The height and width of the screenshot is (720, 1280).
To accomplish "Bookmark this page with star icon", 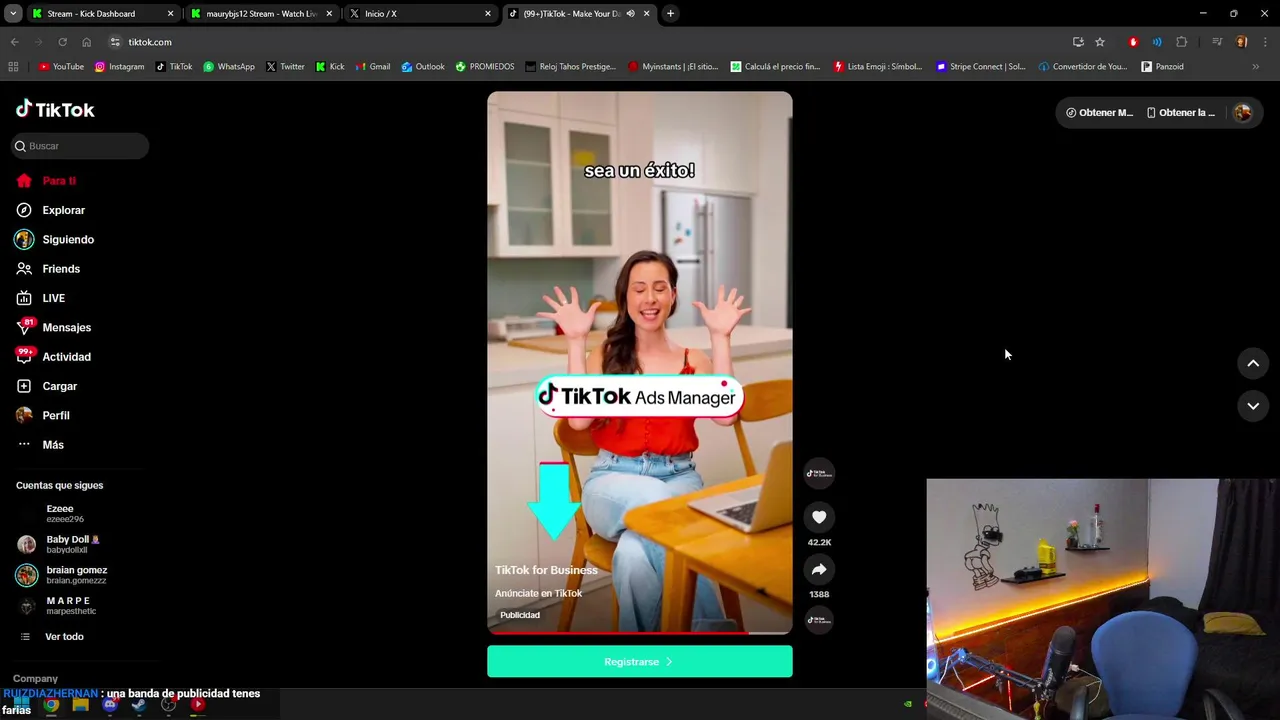I will 1100,42.
